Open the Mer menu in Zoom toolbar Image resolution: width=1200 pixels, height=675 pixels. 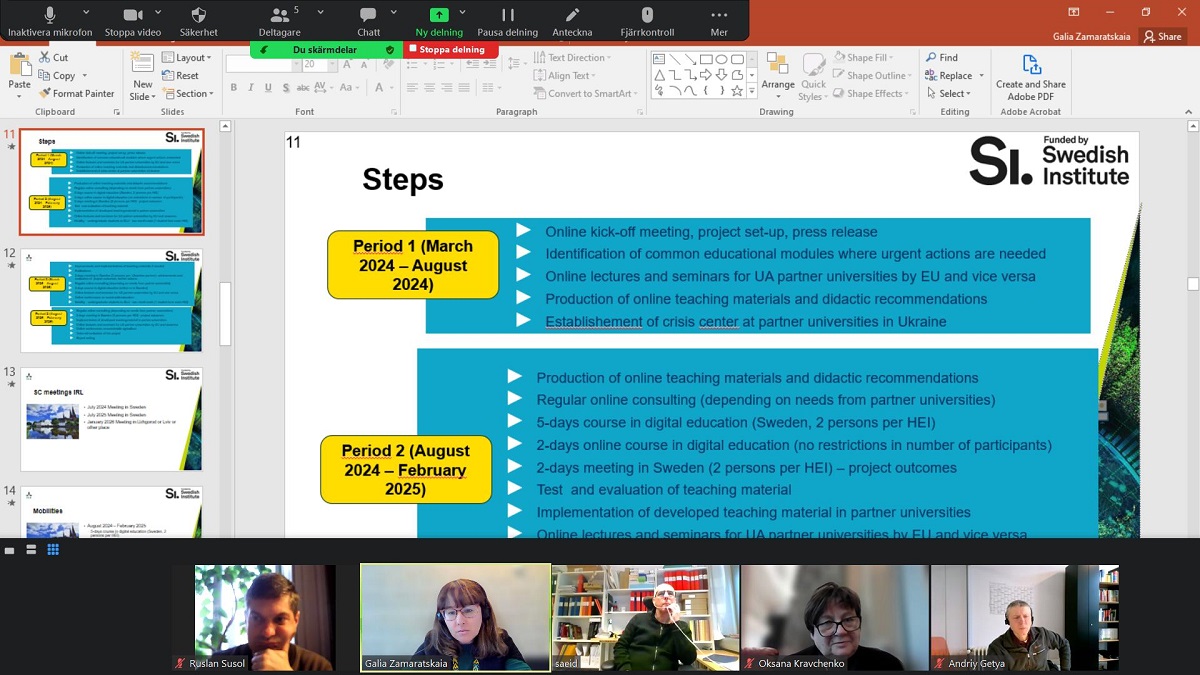(x=719, y=15)
